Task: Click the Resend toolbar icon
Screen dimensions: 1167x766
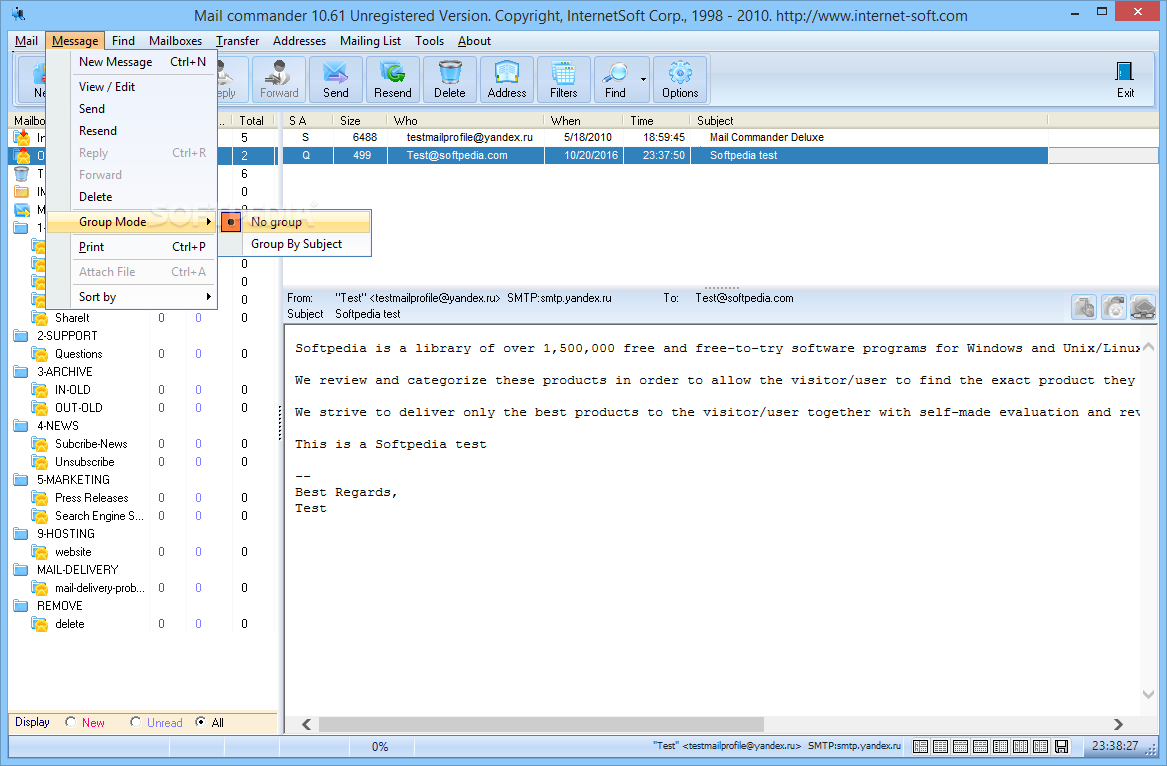Action: point(392,79)
